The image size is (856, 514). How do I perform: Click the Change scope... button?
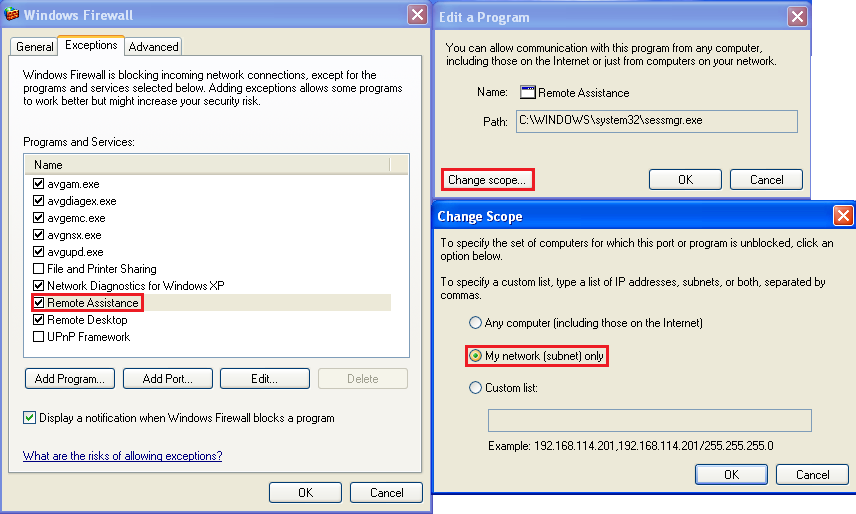pos(487,180)
